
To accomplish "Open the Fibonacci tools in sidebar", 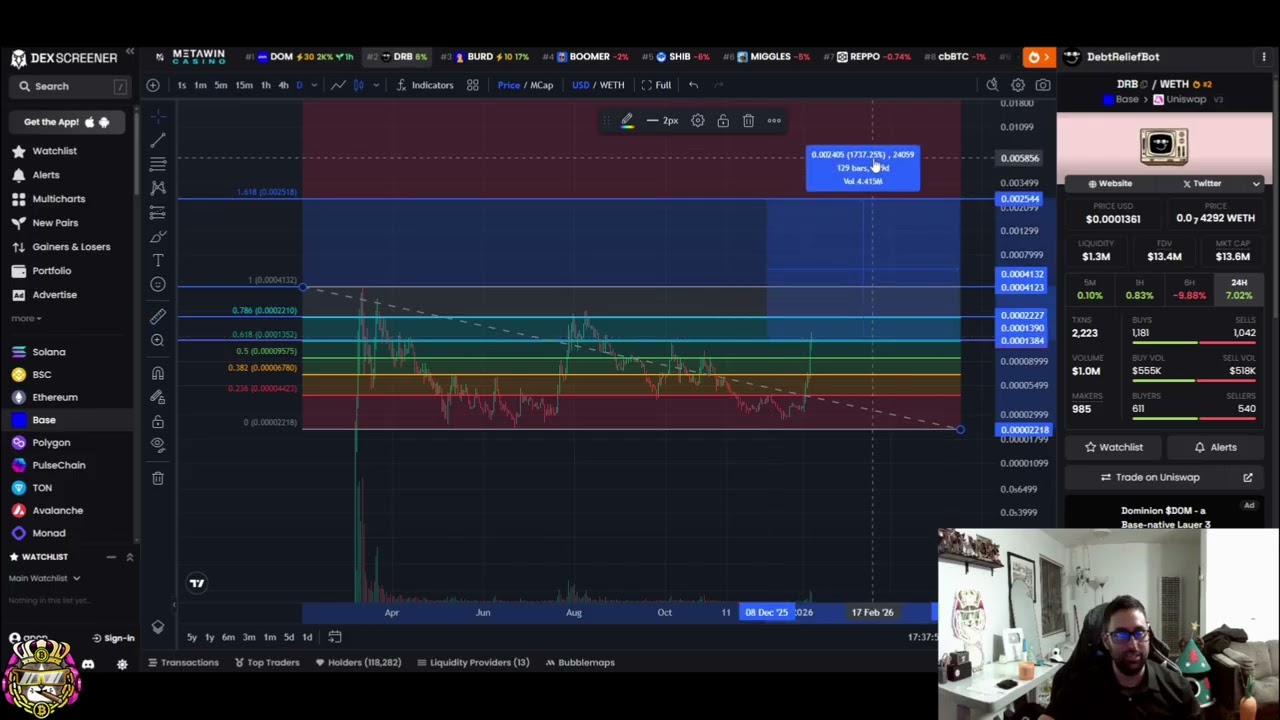I will coord(158,164).
